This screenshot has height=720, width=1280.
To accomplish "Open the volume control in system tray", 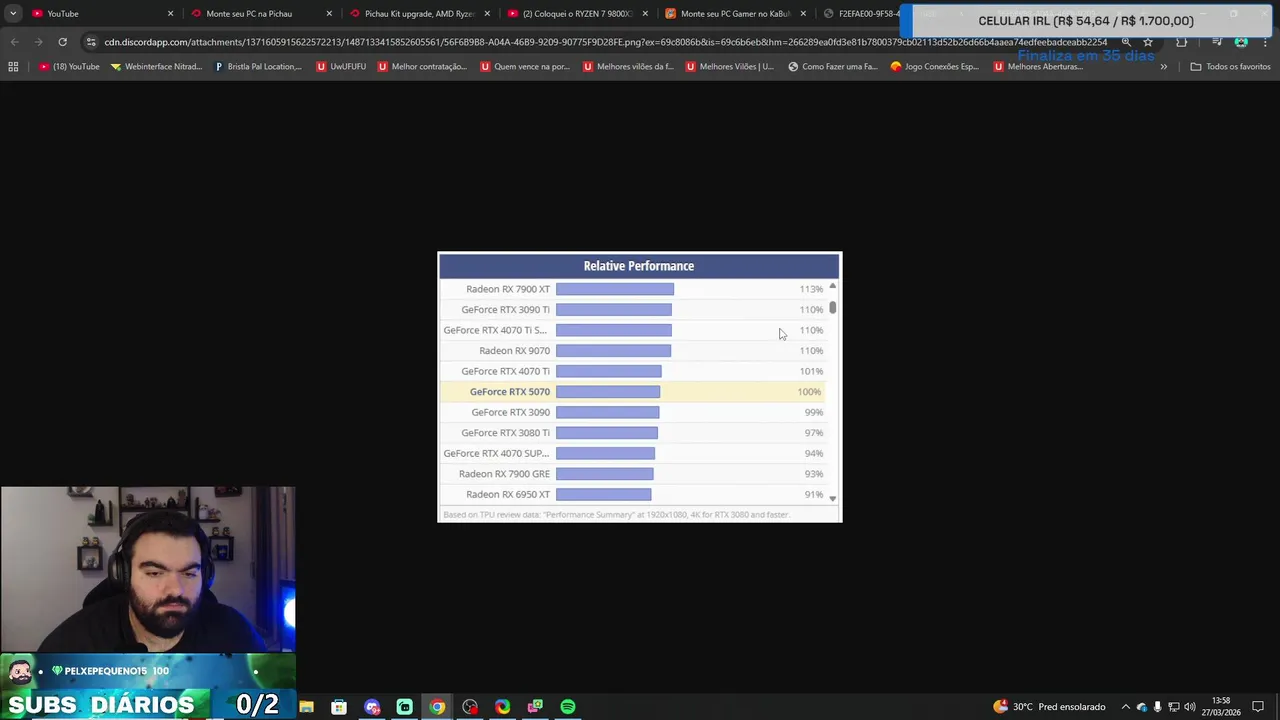I will click(x=1190, y=707).
